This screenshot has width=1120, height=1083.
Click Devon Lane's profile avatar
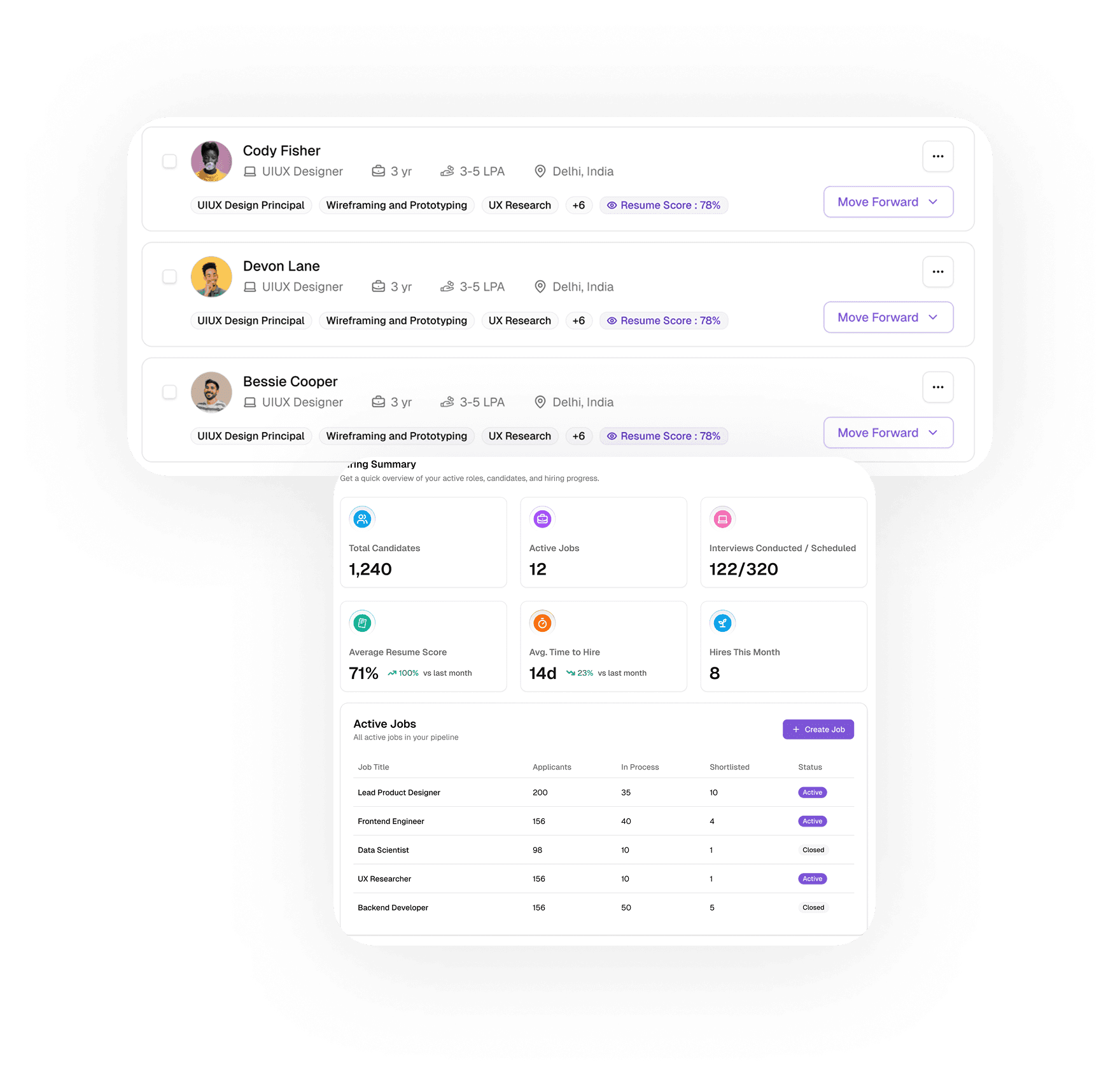211,277
